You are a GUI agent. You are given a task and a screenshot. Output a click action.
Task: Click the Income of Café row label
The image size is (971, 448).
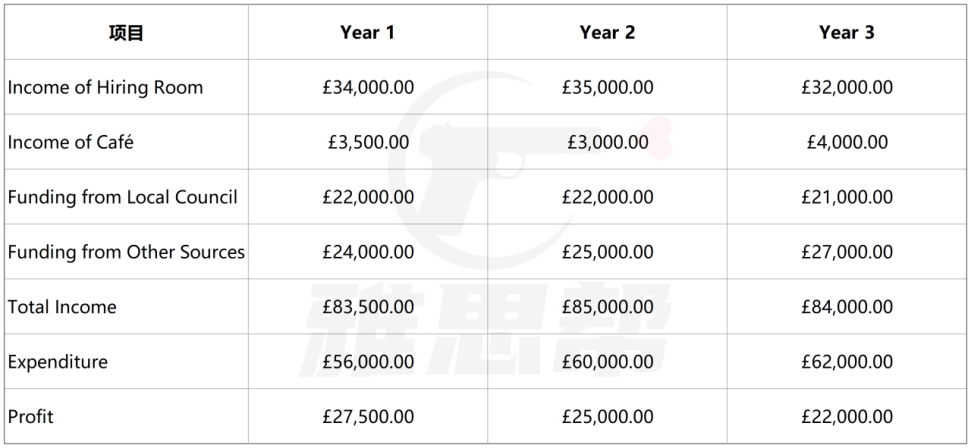click(x=71, y=143)
